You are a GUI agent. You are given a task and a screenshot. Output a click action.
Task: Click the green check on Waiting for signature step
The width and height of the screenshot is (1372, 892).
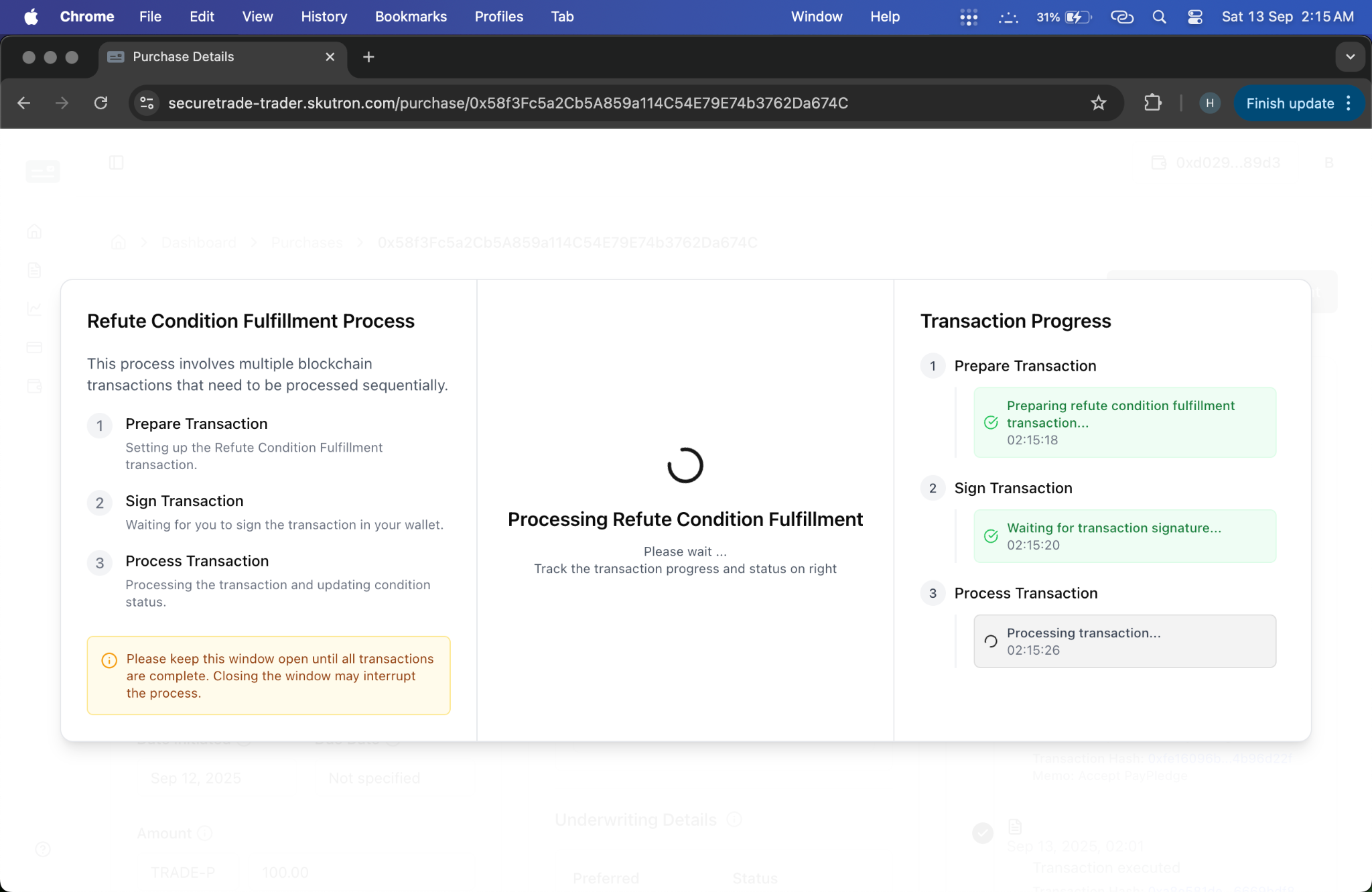pos(991,536)
